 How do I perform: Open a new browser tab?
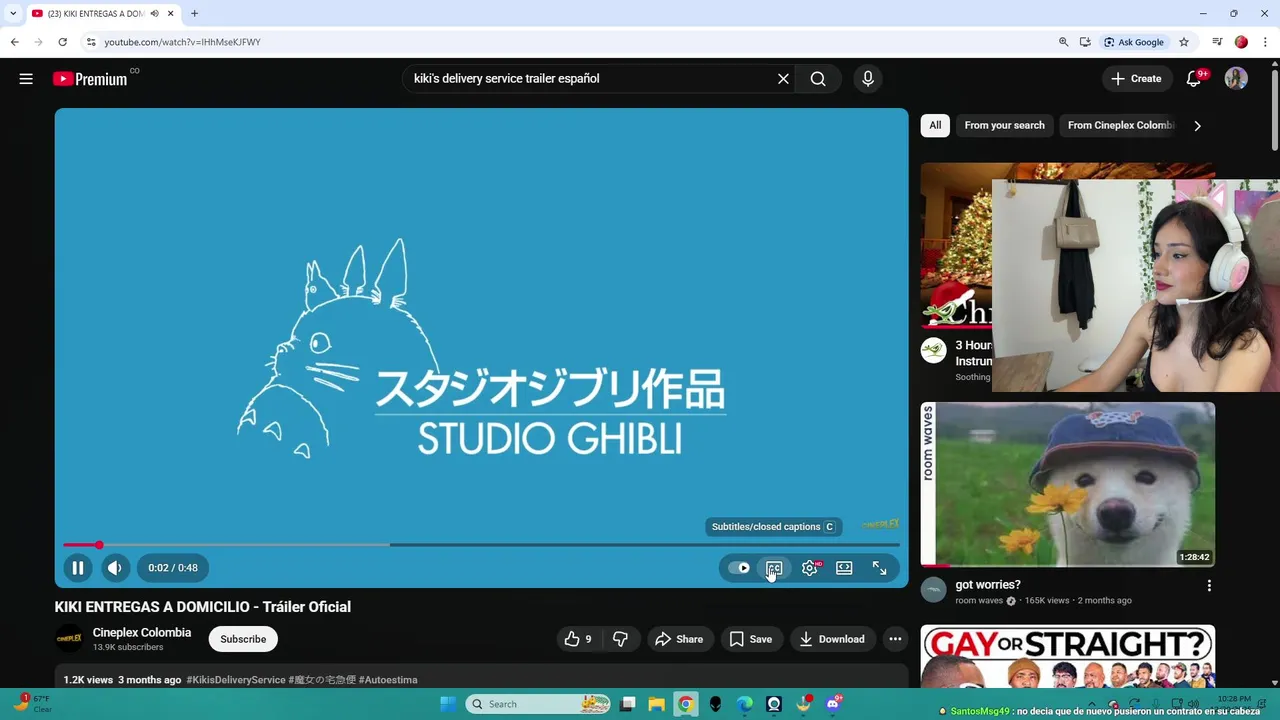[194, 14]
